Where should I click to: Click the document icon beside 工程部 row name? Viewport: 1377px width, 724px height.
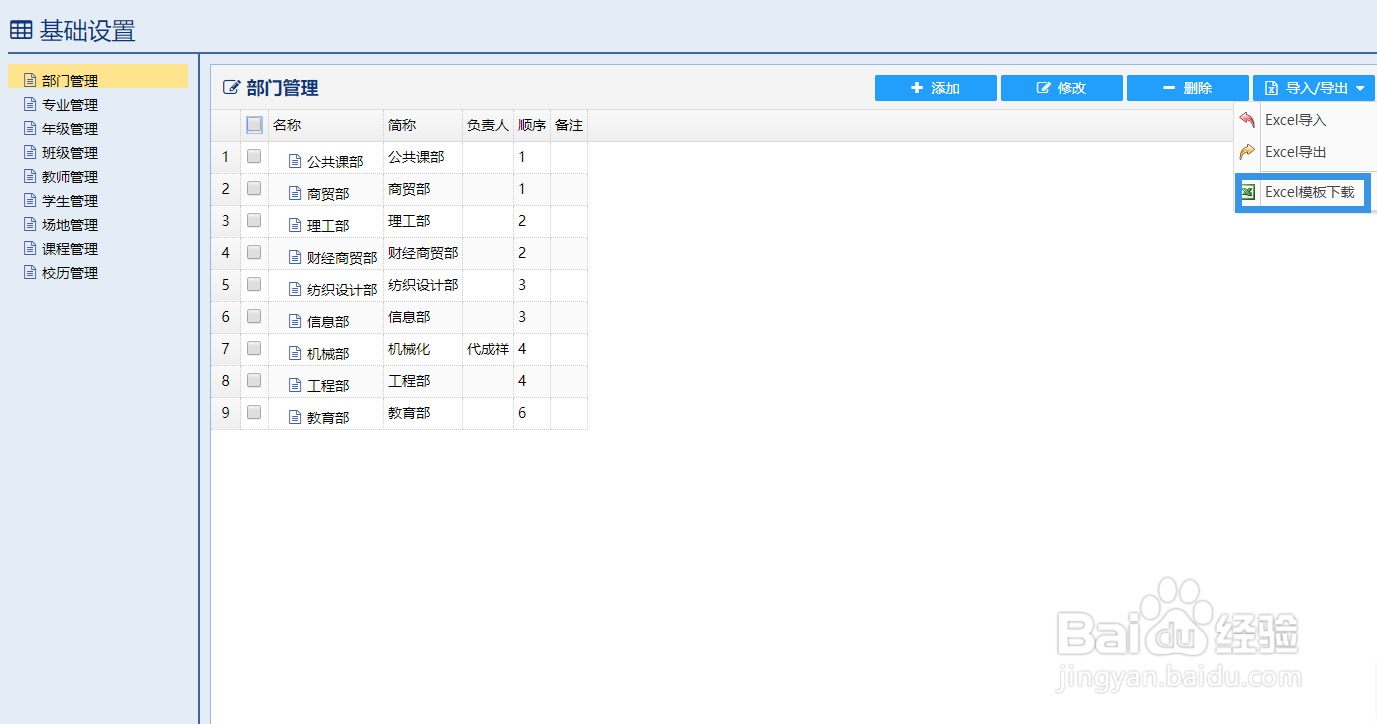click(295, 385)
